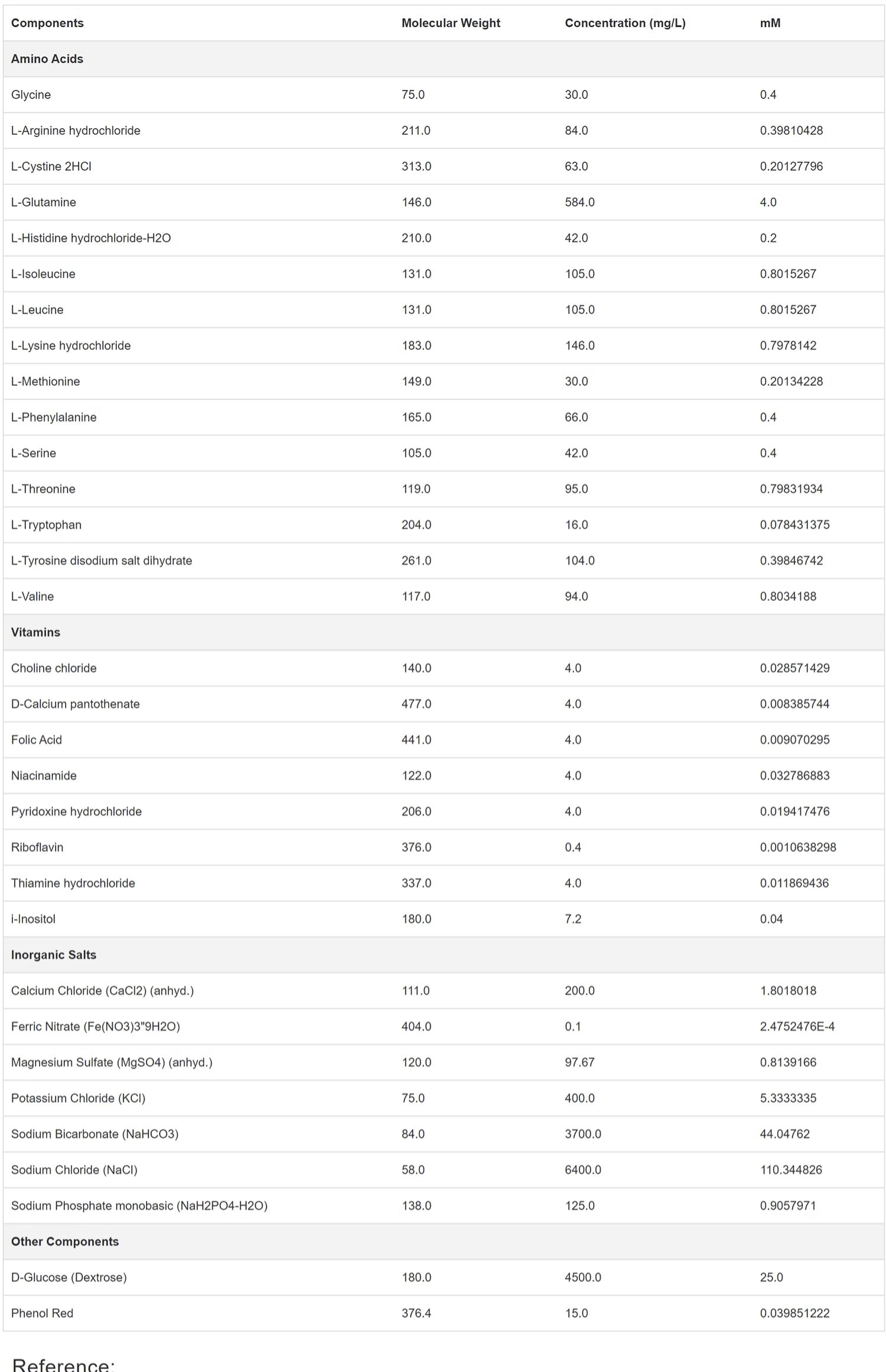Click Sodium Chloride concentration 6400.0

point(583,1170)
